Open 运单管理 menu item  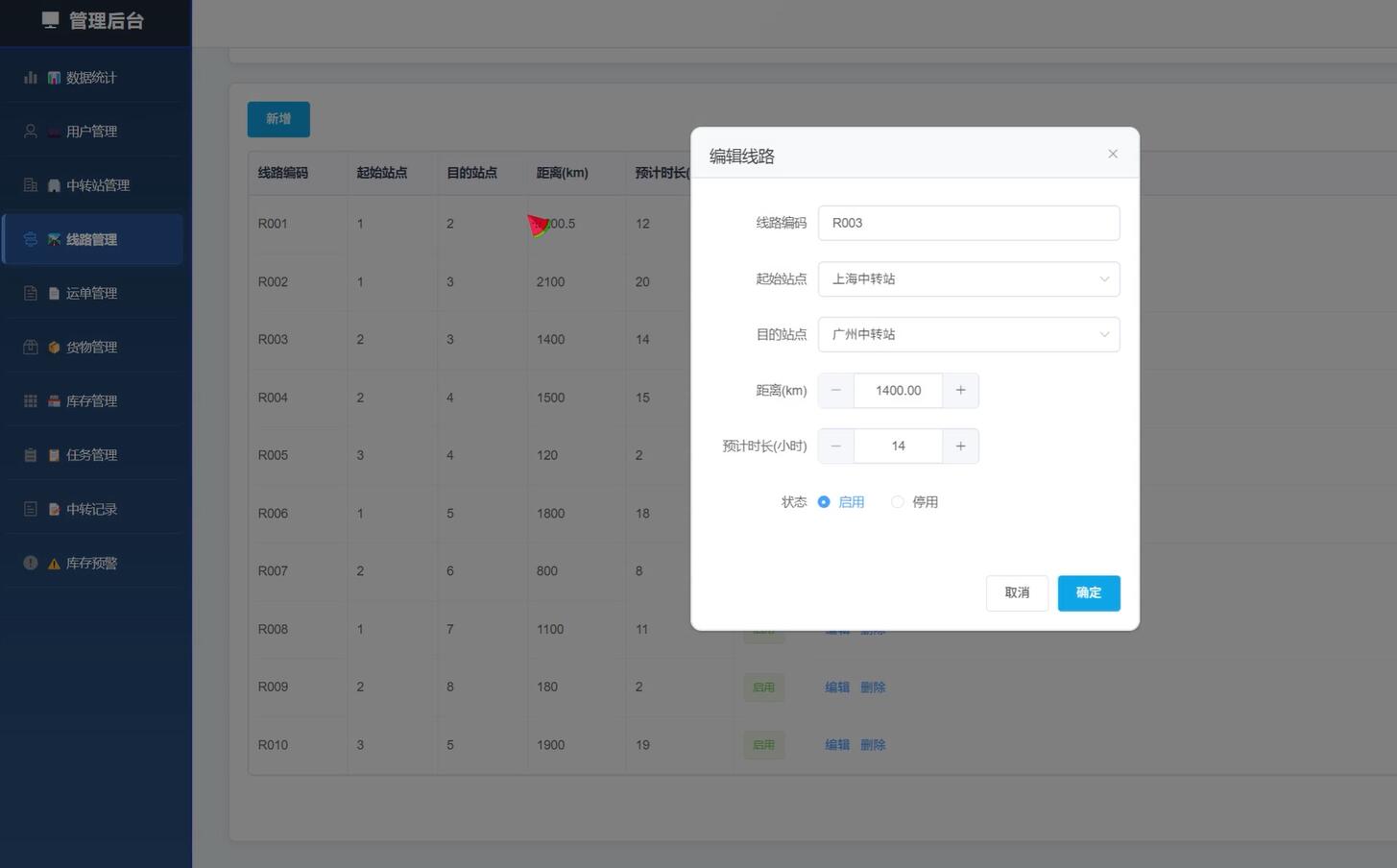pyautogui.click(x=92, y=293)
